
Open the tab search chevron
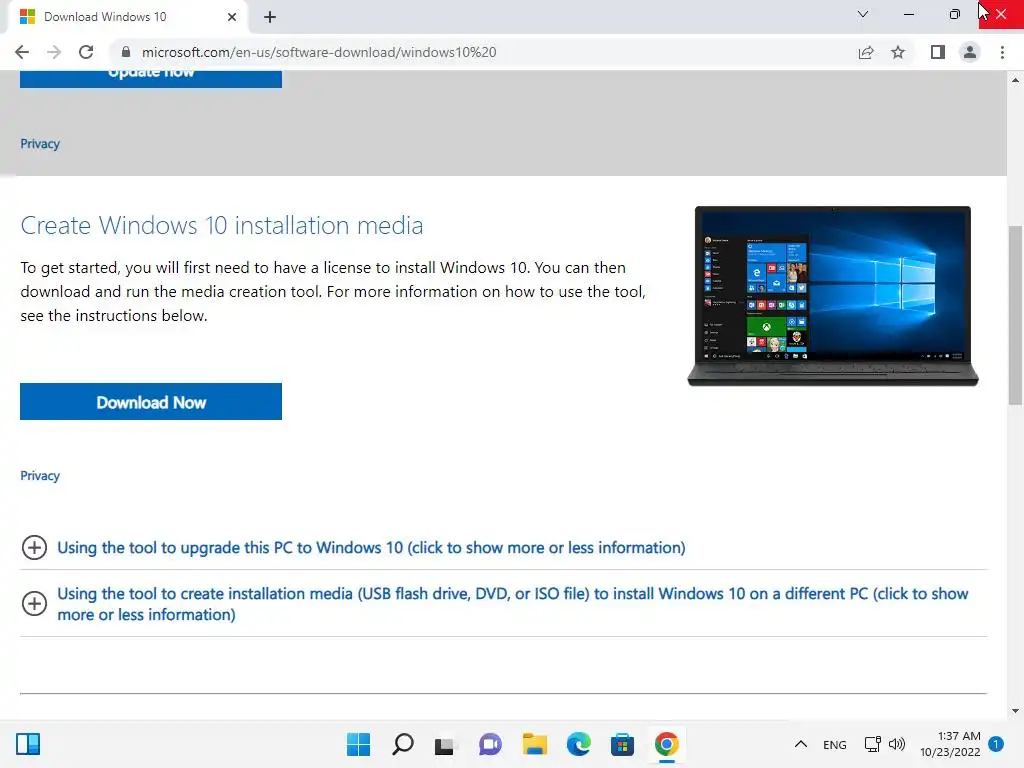863,14
